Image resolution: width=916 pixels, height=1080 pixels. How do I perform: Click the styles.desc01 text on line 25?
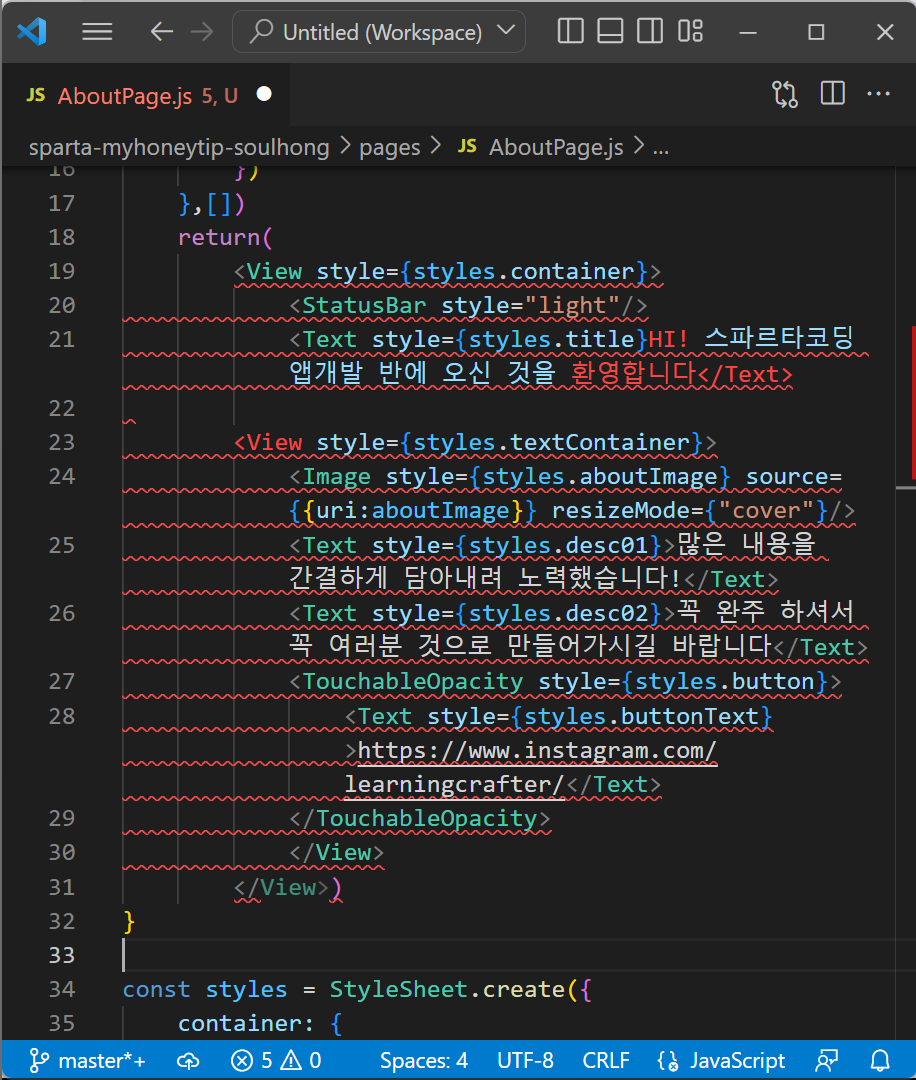click(559, 546)
